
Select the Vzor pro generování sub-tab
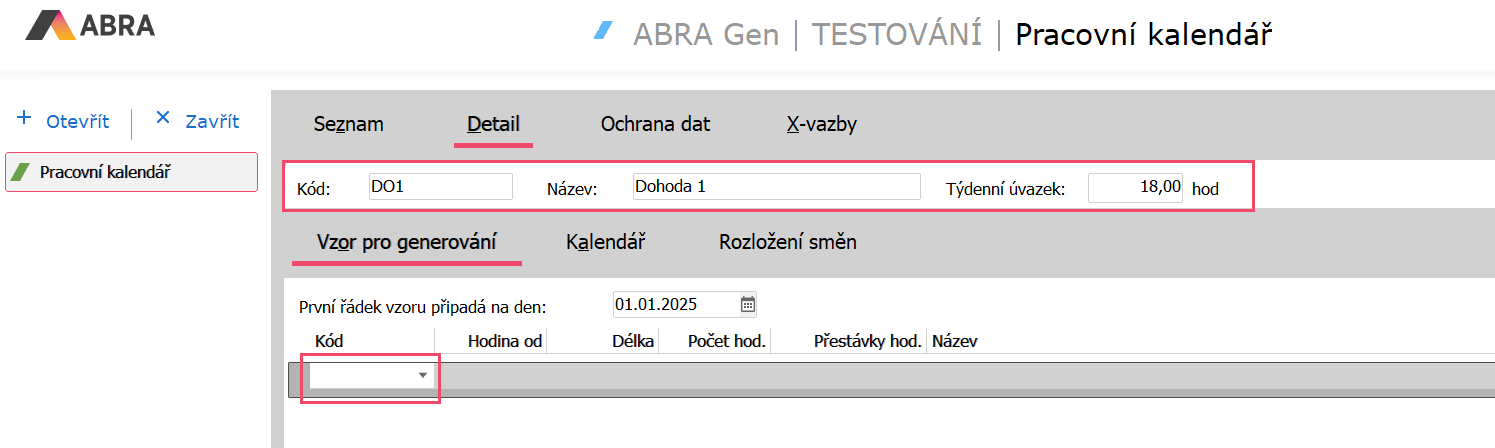pyautogui.click(x=406, y=242)
